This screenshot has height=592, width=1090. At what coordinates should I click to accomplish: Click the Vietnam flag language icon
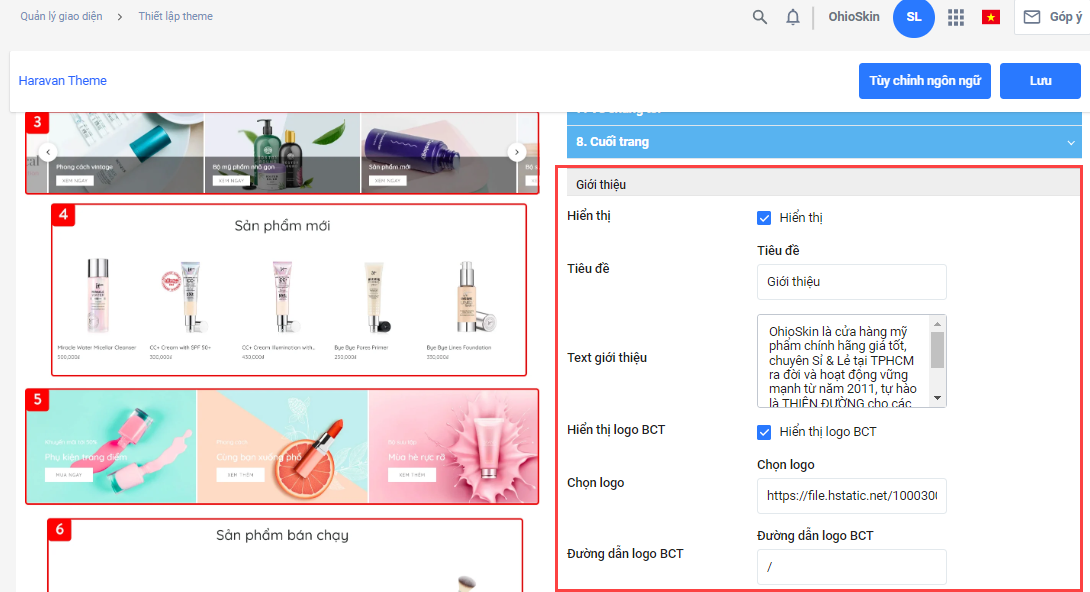coord(991,17)
